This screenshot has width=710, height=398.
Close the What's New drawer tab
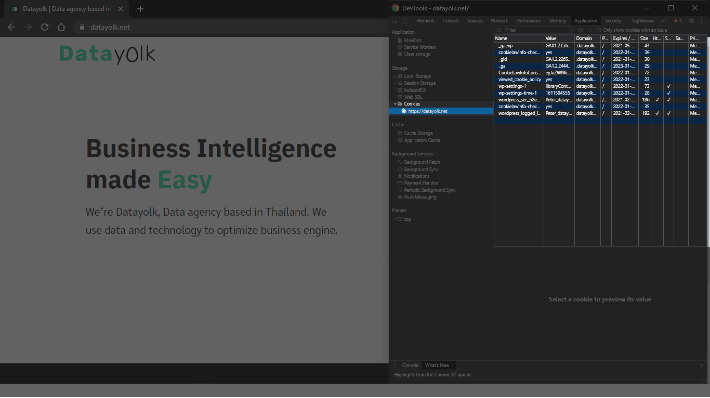click(x=452, y=365)
